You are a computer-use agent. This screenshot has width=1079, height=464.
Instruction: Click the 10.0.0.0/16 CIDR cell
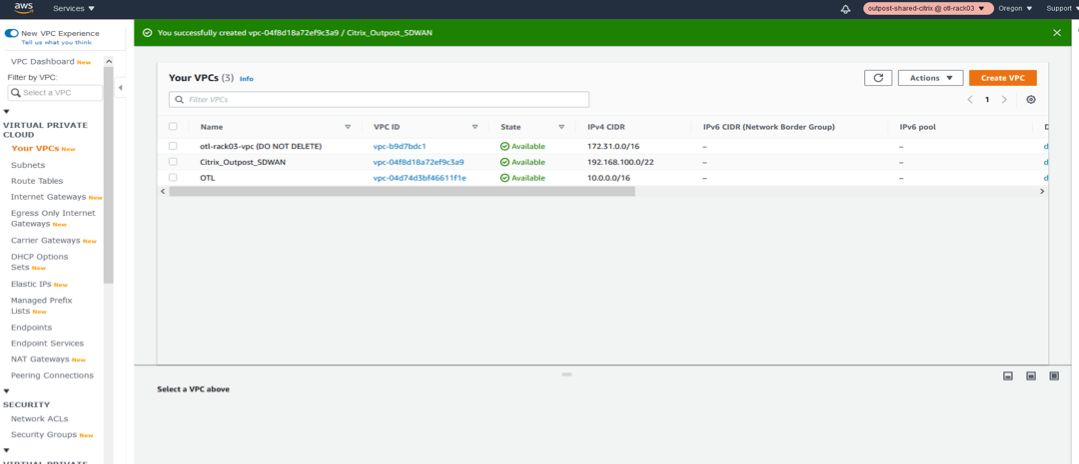point(609,178)
